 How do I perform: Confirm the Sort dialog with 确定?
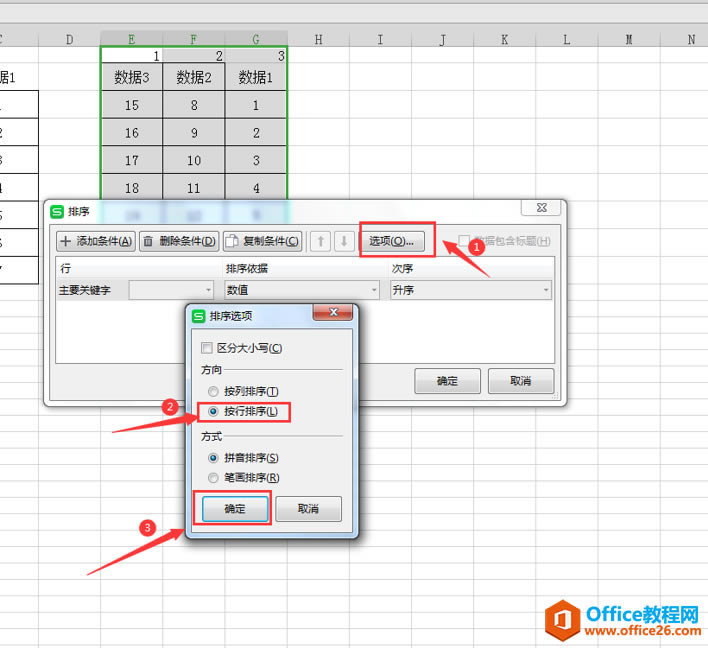click(447, 381)
